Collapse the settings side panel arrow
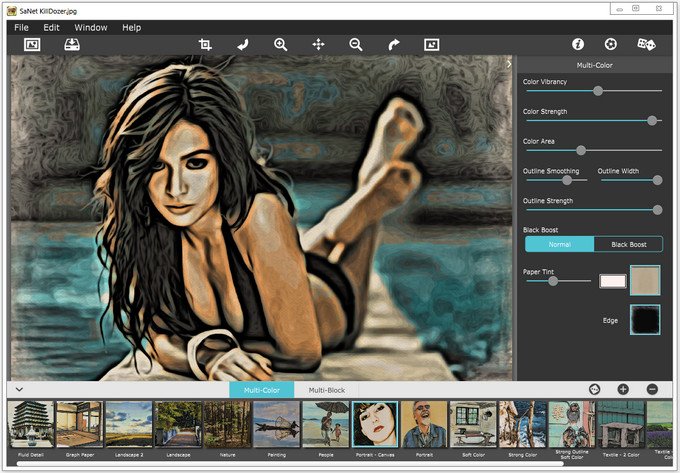 click(509, 64)
